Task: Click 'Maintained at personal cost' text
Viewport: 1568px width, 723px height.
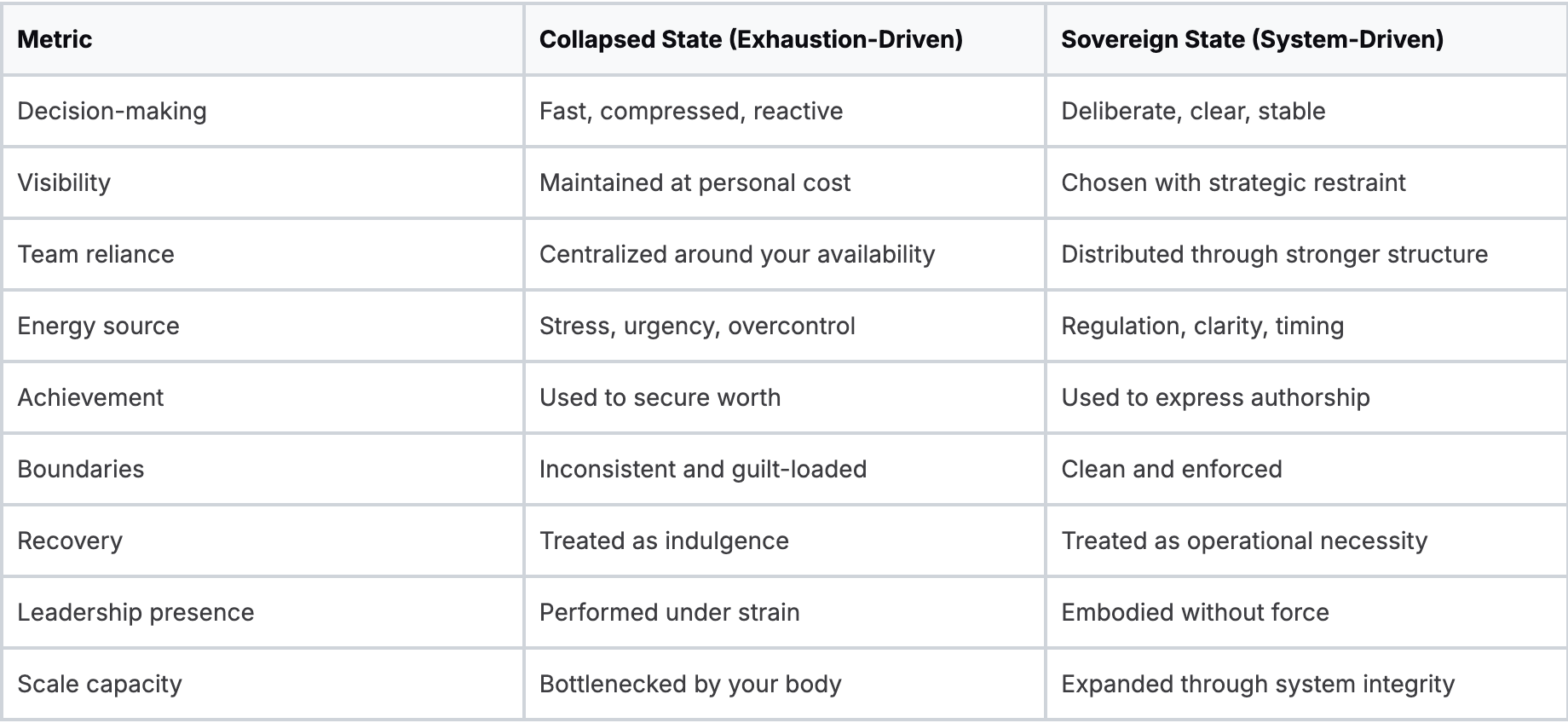Action: (x=695, y=182)
